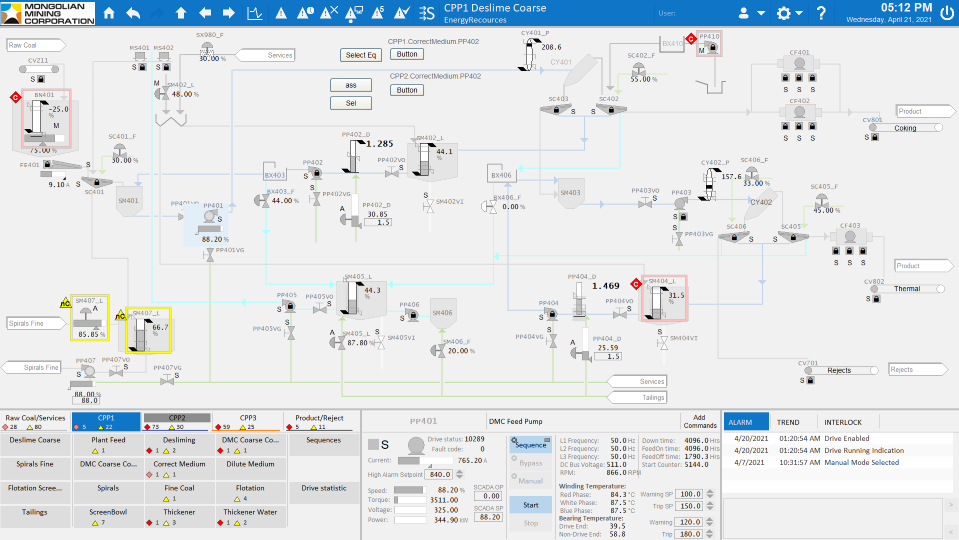Select Manual mode option
The height and width of the screenshot is (540, 959).
(530, 481)
